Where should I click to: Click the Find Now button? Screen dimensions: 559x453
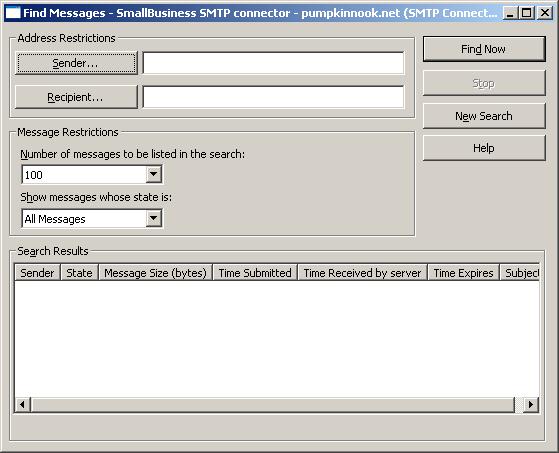484,49
